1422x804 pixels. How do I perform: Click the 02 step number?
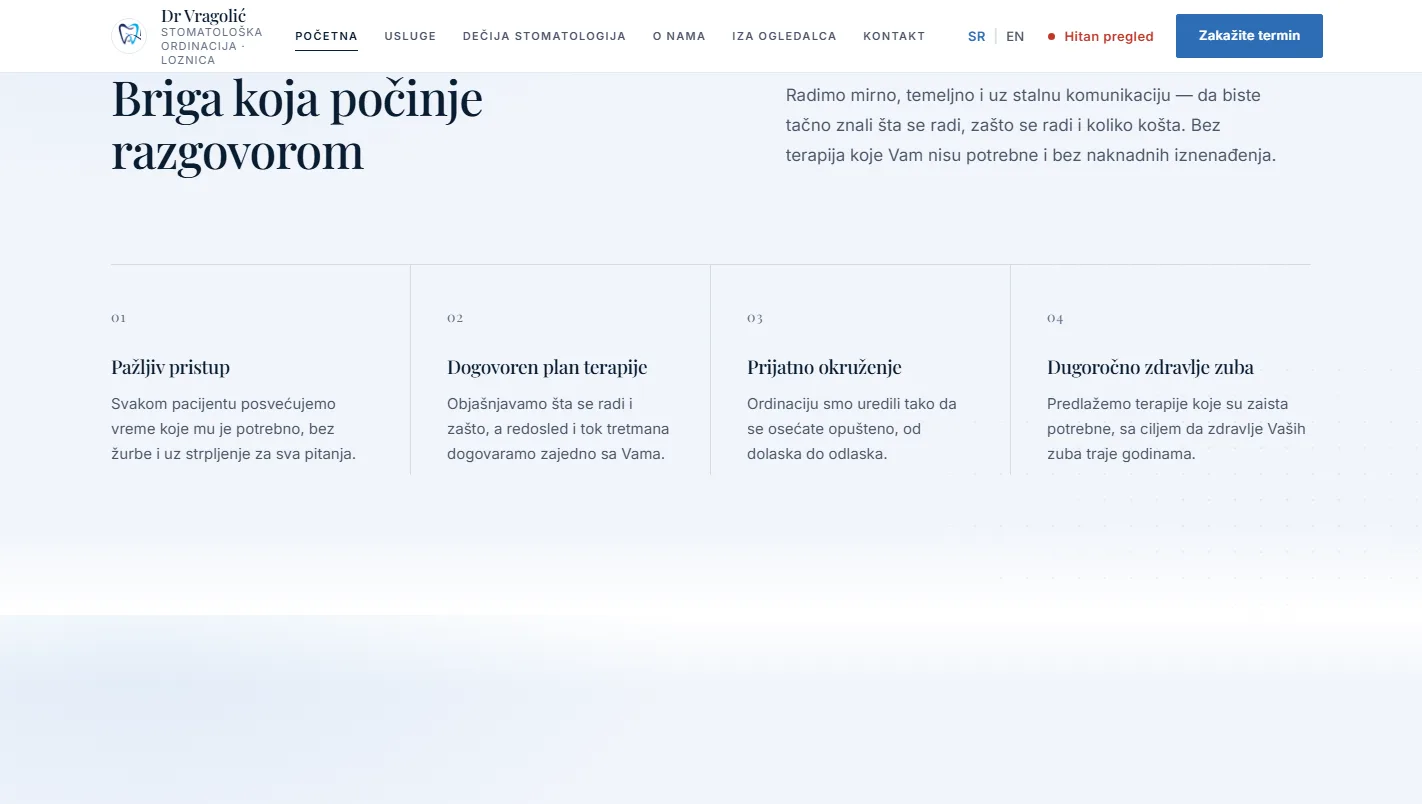pyautogui.click(x=455, y=318)
